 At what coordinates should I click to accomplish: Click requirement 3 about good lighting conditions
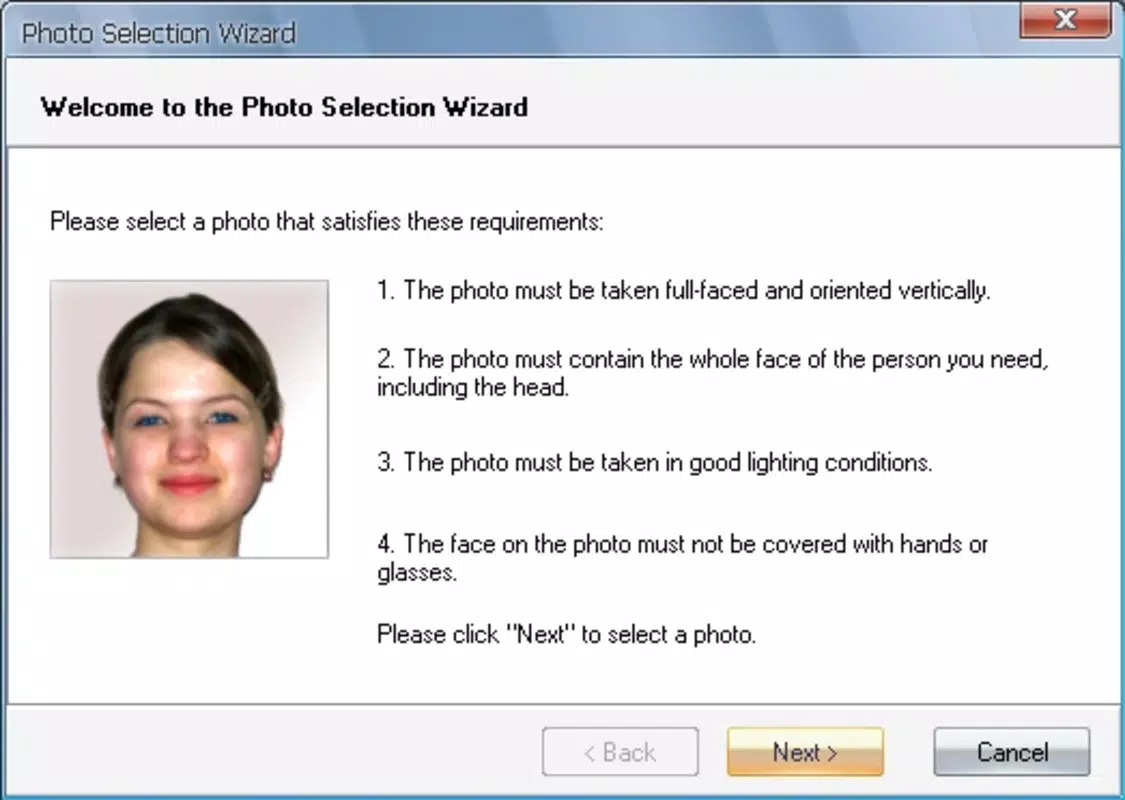click(x=654, y=462)
